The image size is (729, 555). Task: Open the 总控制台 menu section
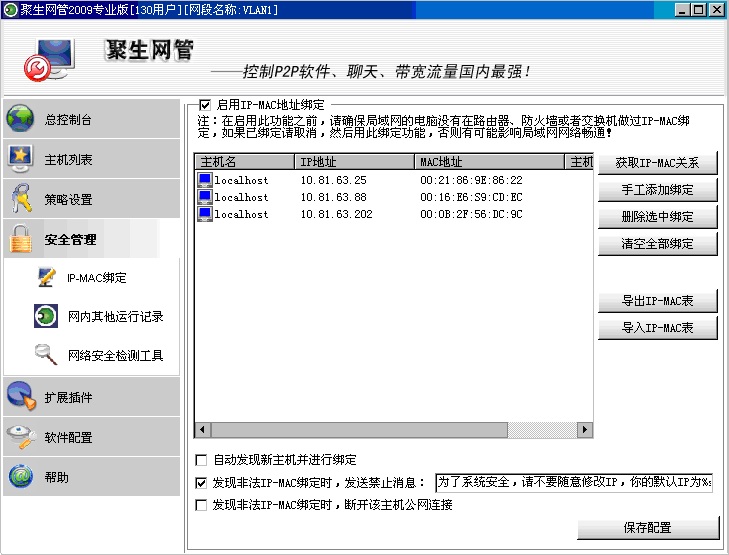coord(92,119)
